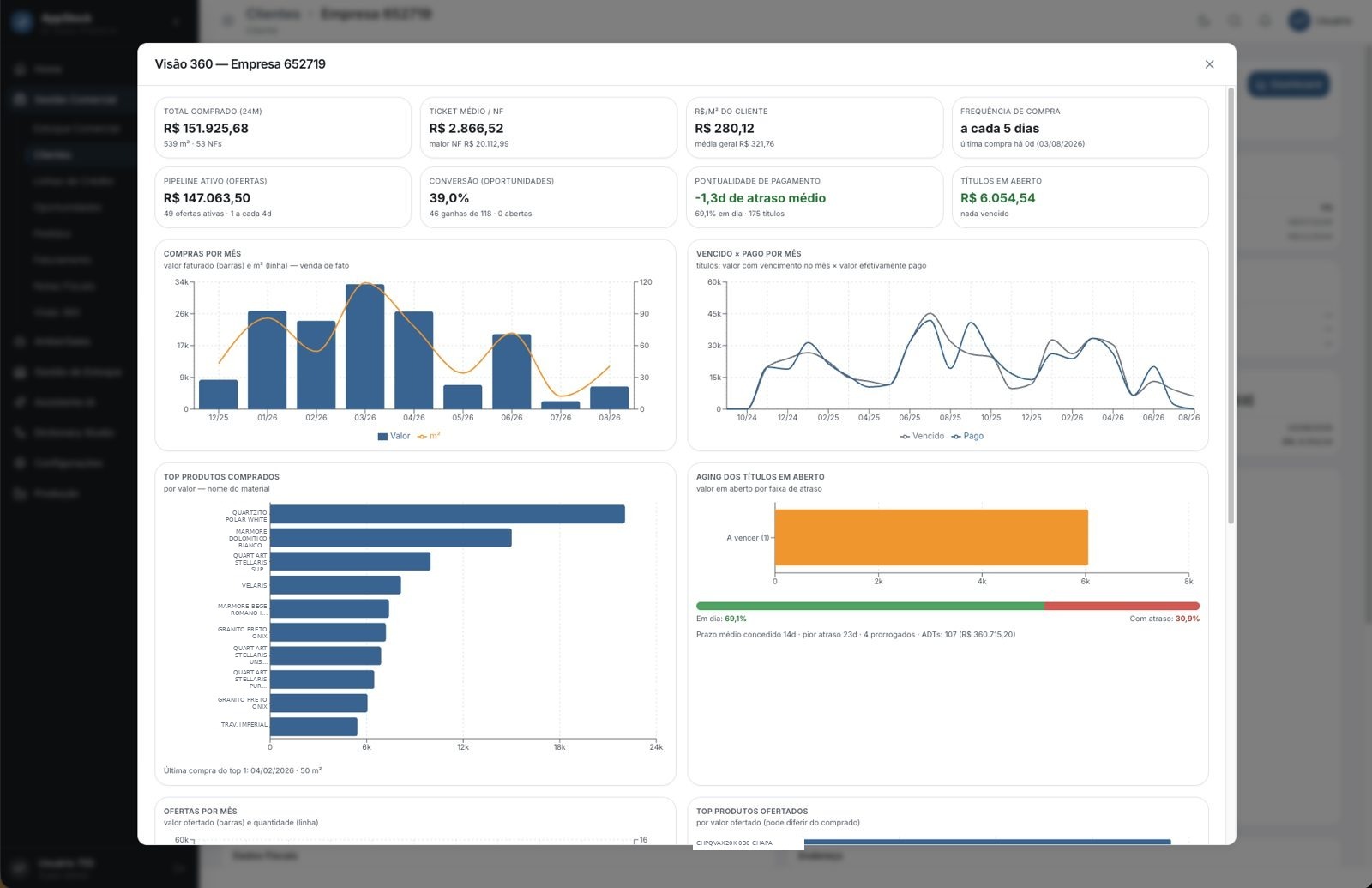Close the Visão 360 modal
The image size is (1372, 888).
1209,64
